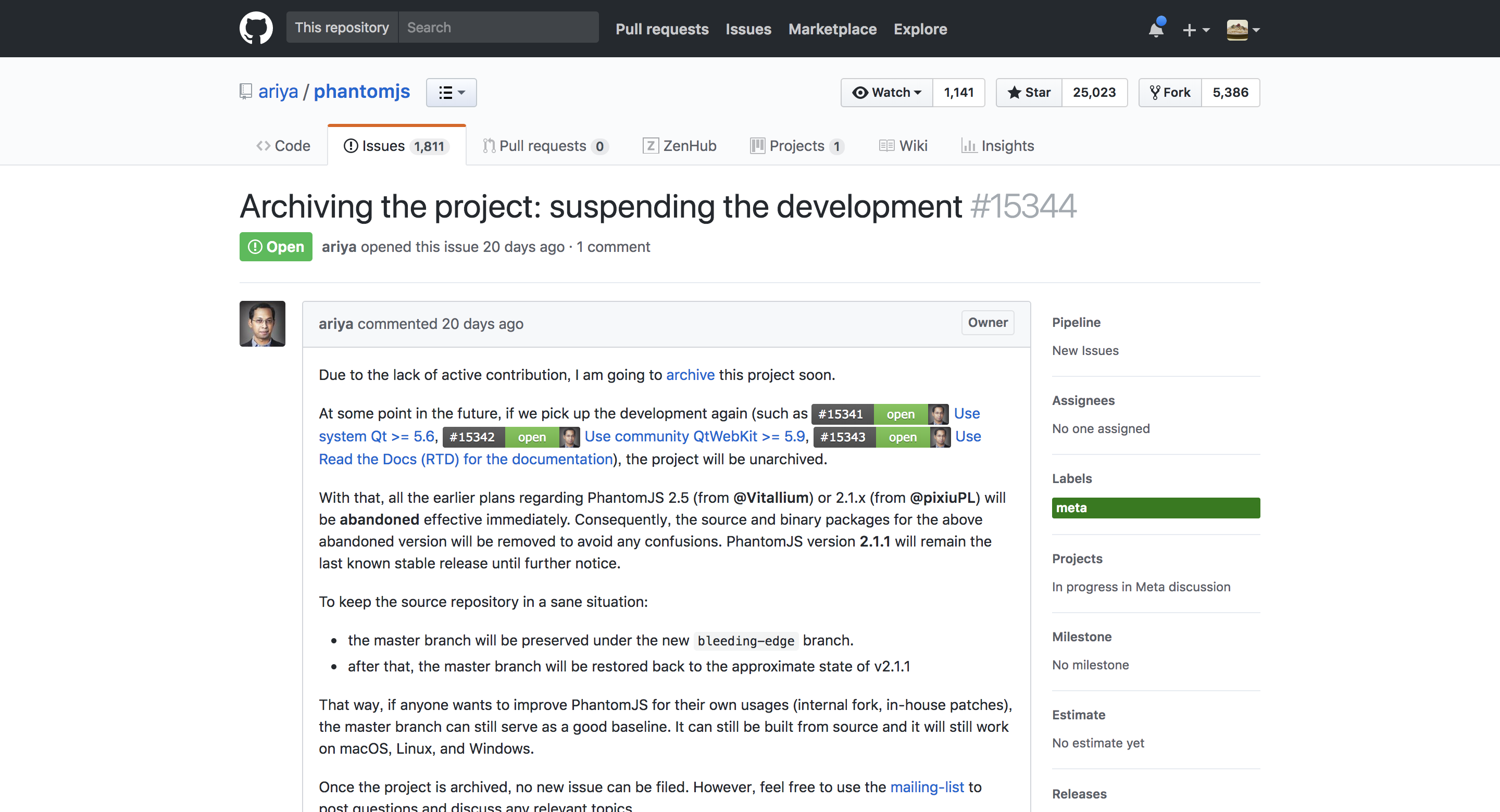Open the #15342 issue badge
The image size is (1500, 812).
click(x=472, y=437)
